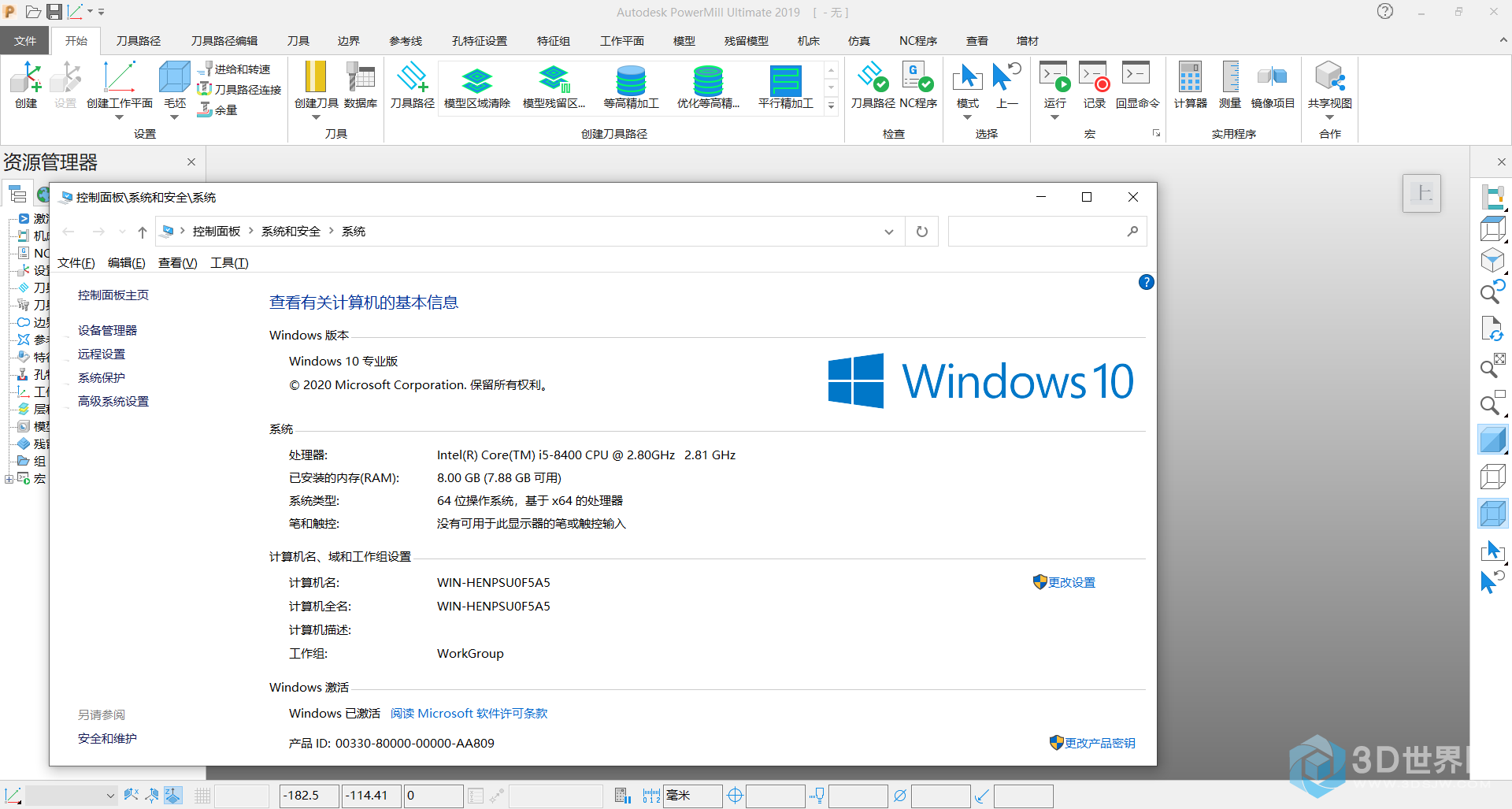This screenshot has width=1512, height=809.
Task: Open 共享视图 shared views
Action: click(1330, 85)
